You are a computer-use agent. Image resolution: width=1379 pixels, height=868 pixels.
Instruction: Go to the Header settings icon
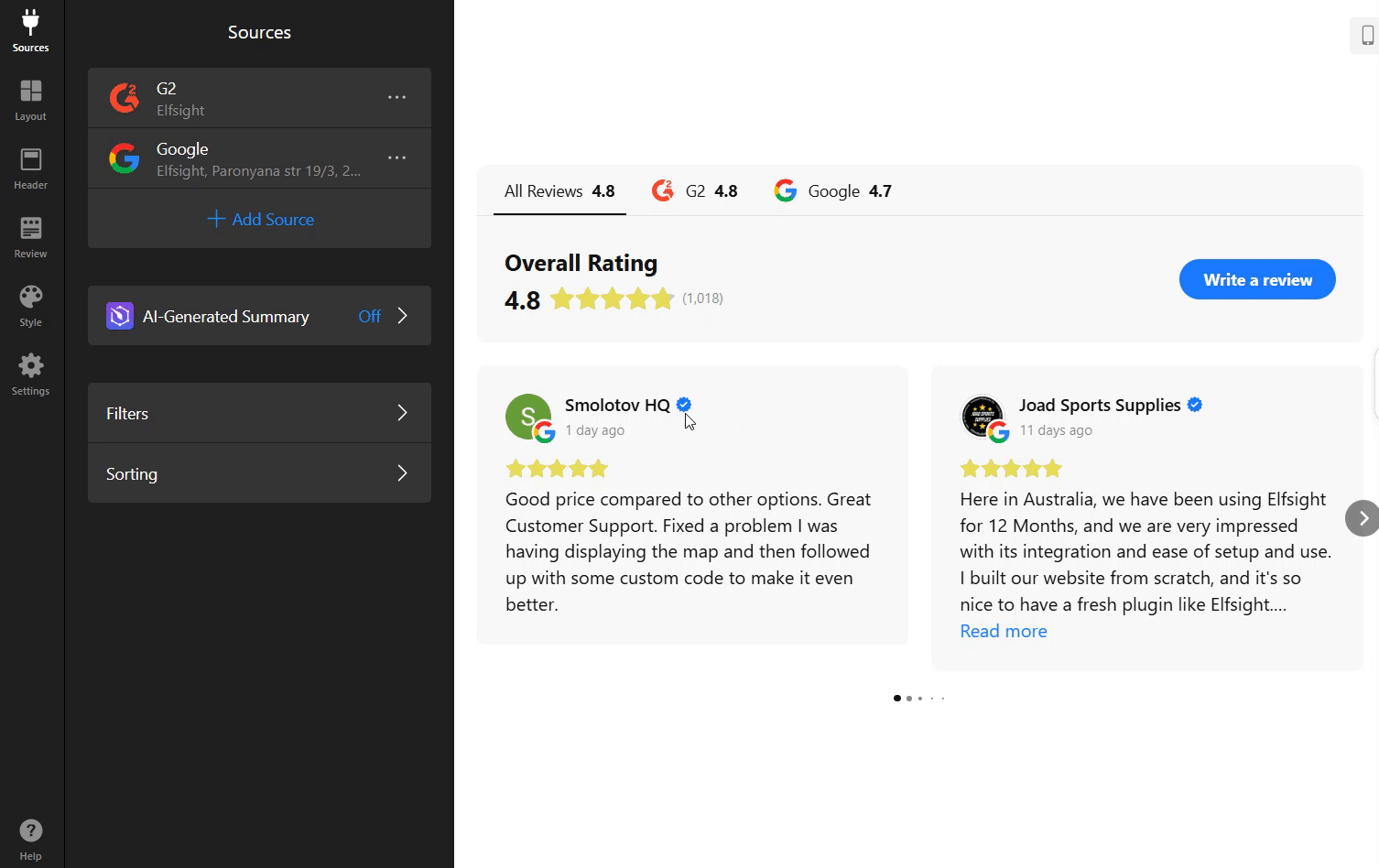(30, 168)
